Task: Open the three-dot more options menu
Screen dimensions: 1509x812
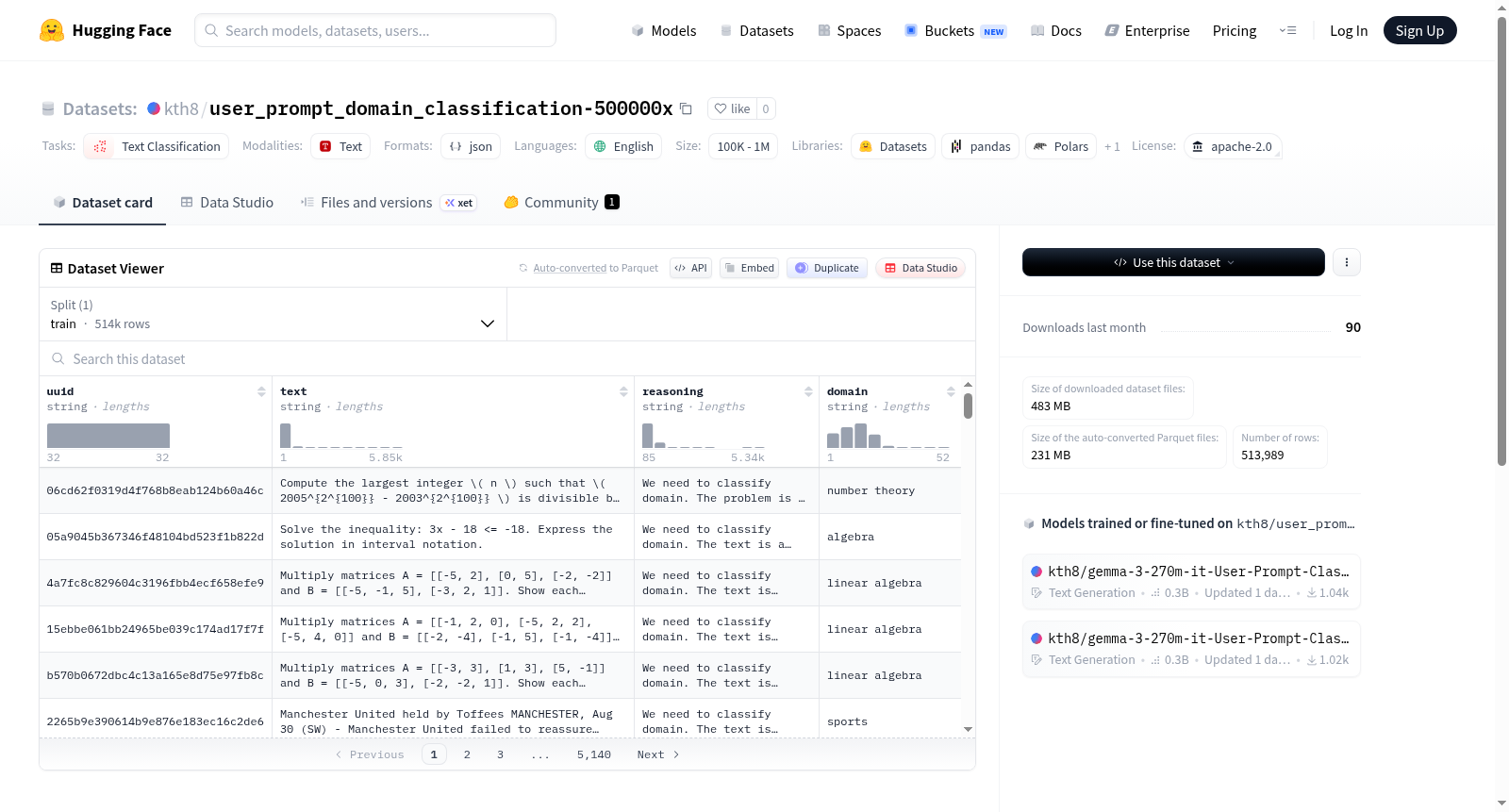Action: click(x=1347, y=262)
